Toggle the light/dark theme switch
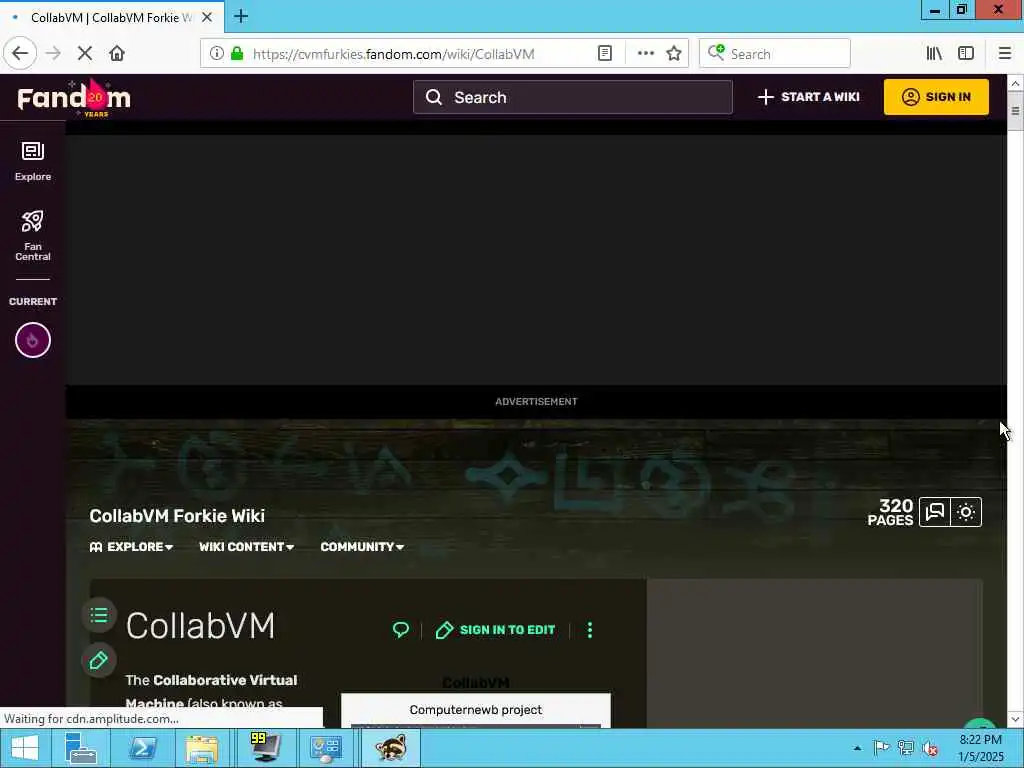The image size is (1024, 768). [966, 512]
